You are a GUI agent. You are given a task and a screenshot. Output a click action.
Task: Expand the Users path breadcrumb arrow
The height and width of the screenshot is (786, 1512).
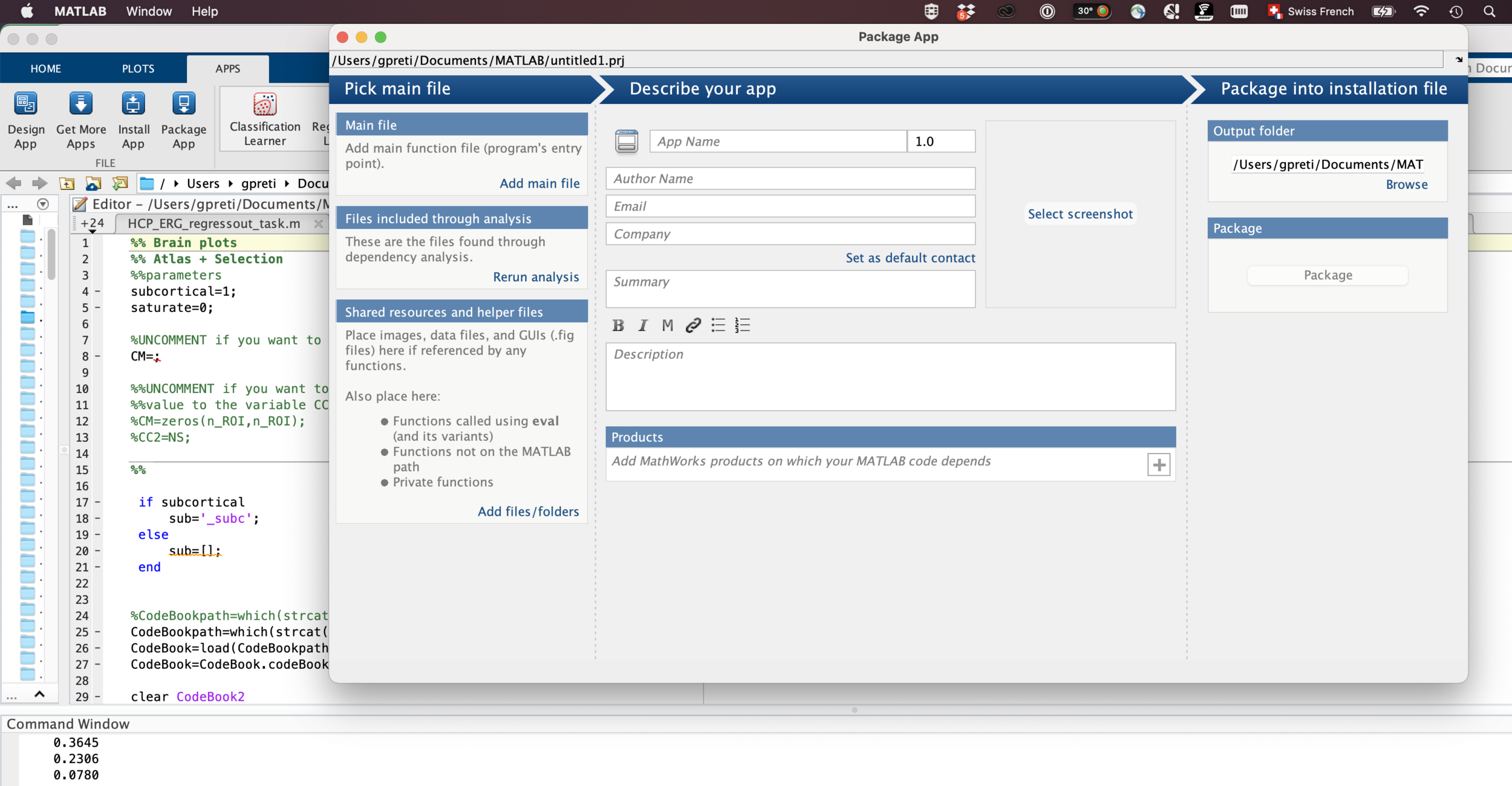(230, 184)
